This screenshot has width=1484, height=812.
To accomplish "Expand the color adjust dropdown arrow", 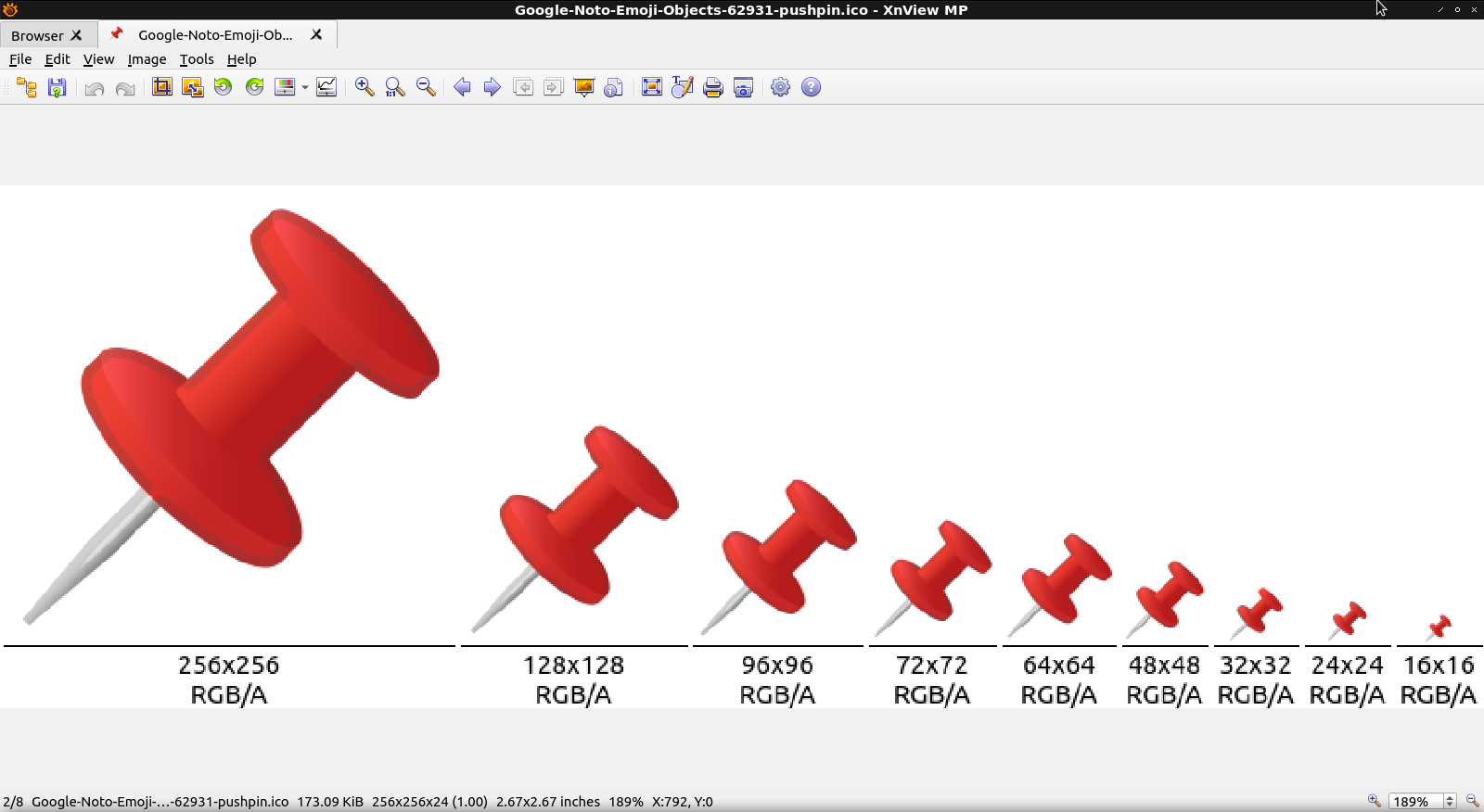I will click(304, 88).
